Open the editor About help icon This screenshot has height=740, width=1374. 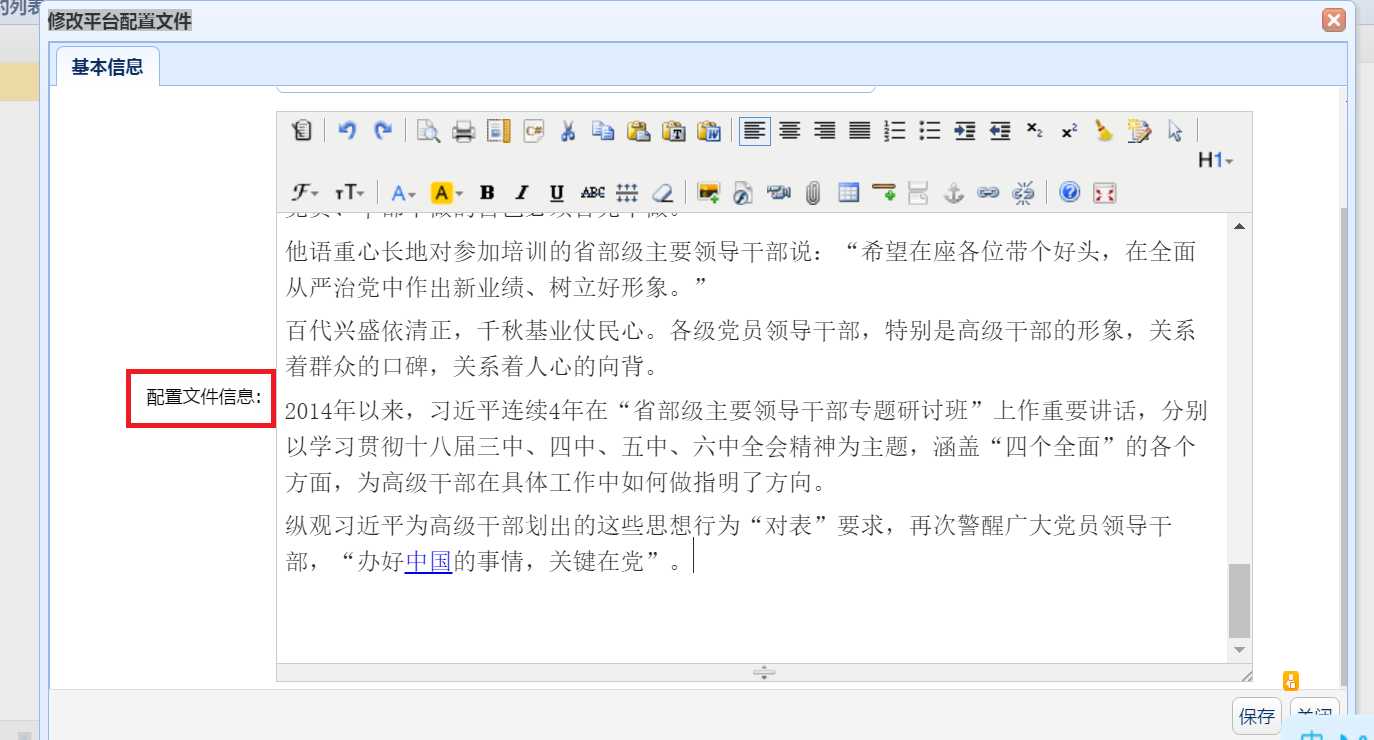point(1069,193)
